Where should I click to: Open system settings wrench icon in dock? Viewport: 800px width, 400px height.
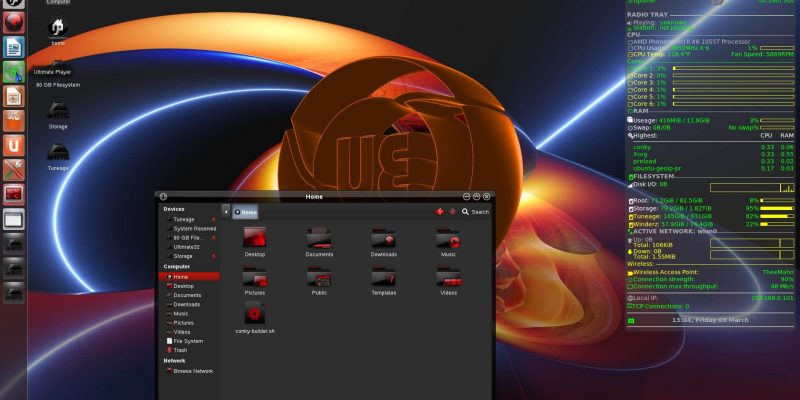[14, 170]
